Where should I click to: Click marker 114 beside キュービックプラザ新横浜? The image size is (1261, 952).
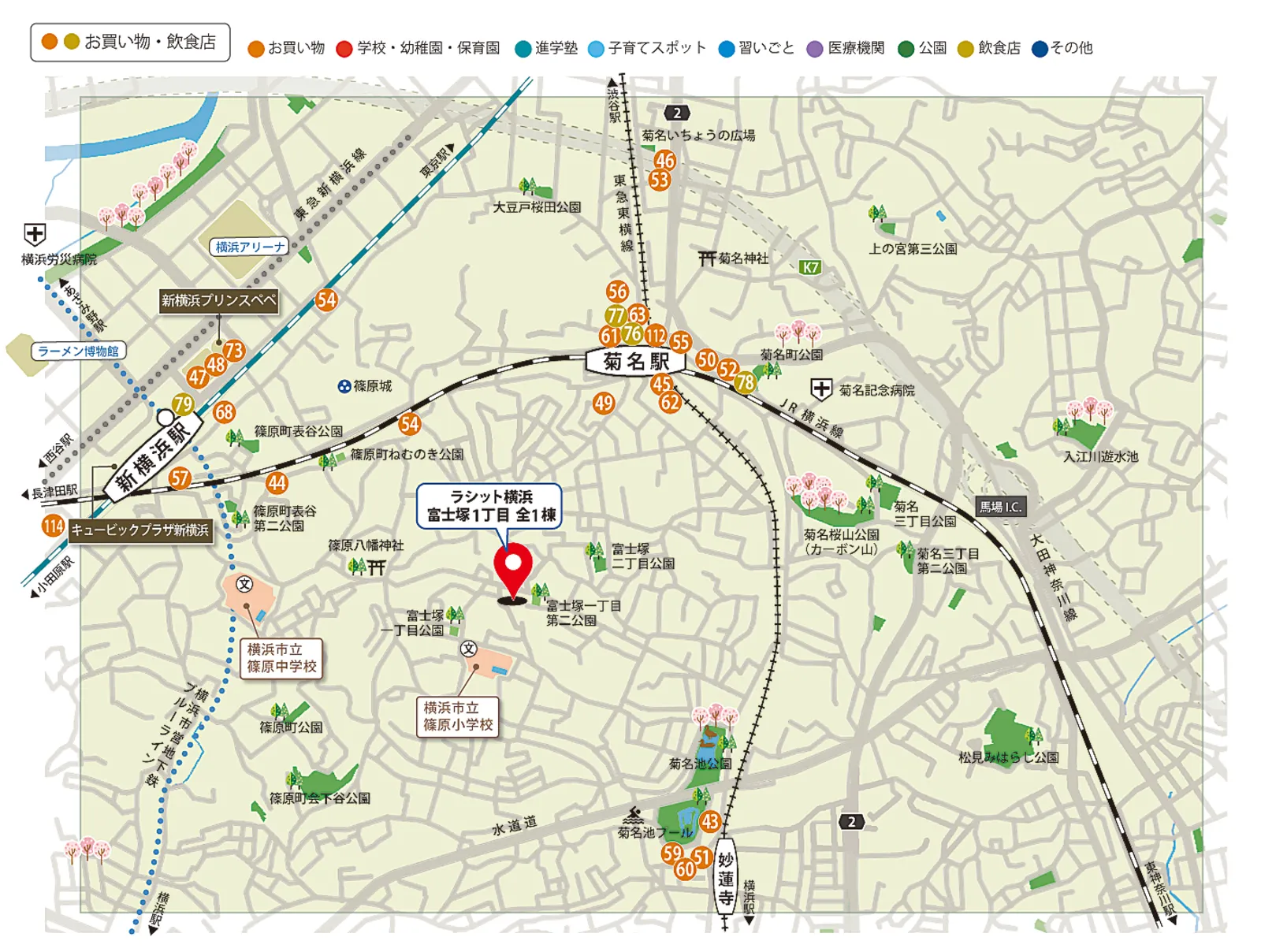(54, 526)
